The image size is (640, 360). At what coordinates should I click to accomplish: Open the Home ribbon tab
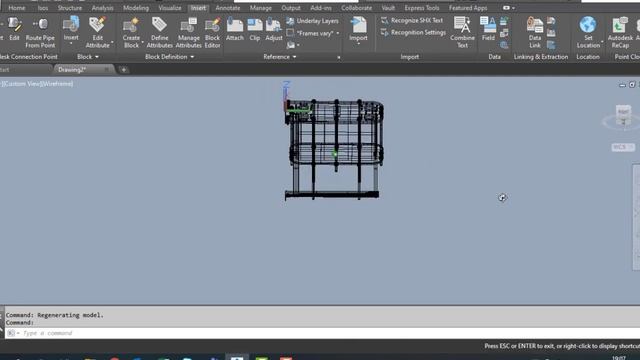point(17,8)
